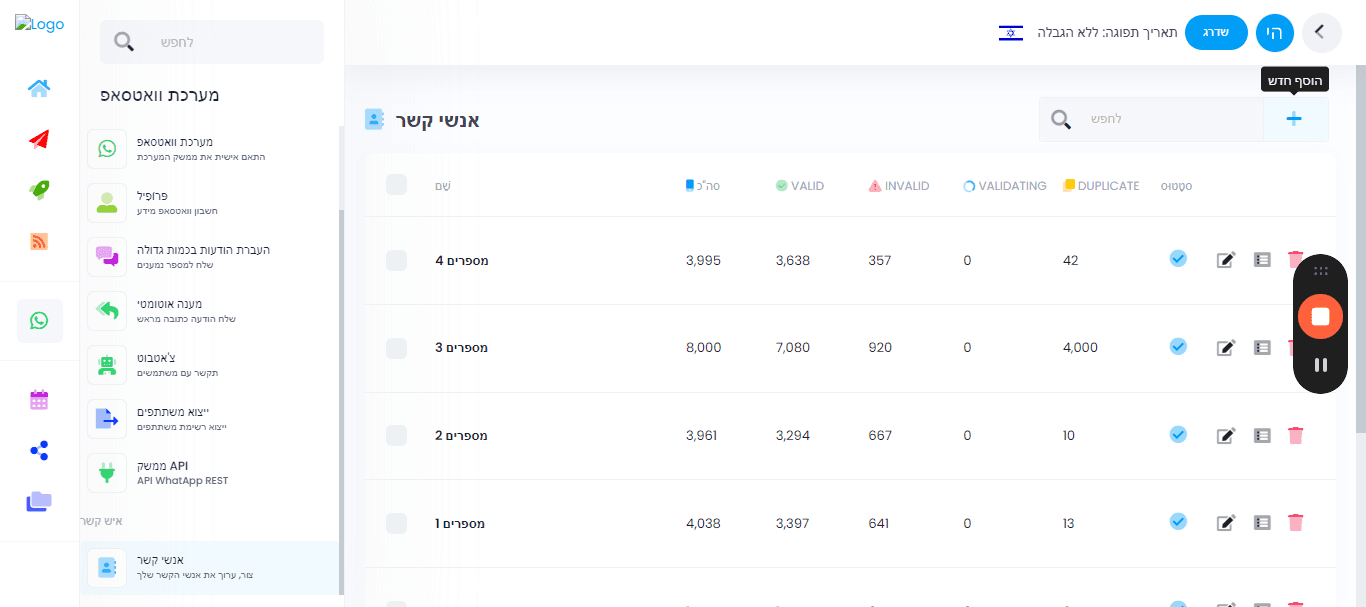Open list view for מספרים 4
The width and height of the screenshot is (1366, 607).
[x=1262, y=259]
